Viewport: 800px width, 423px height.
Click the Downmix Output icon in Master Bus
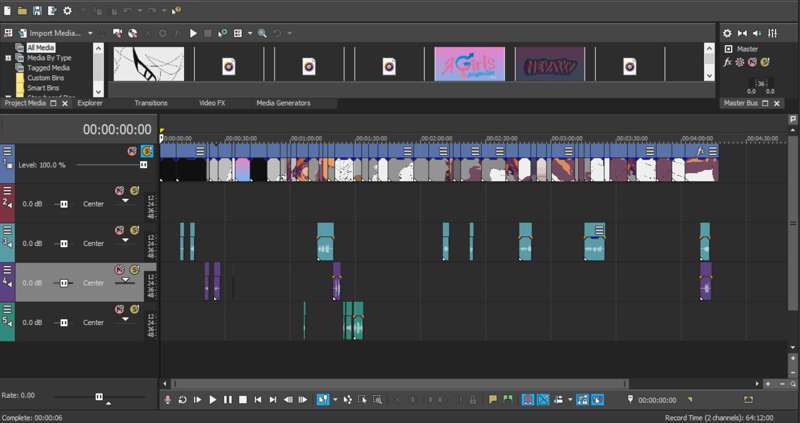pyautogui.click(x=742, y=33)
